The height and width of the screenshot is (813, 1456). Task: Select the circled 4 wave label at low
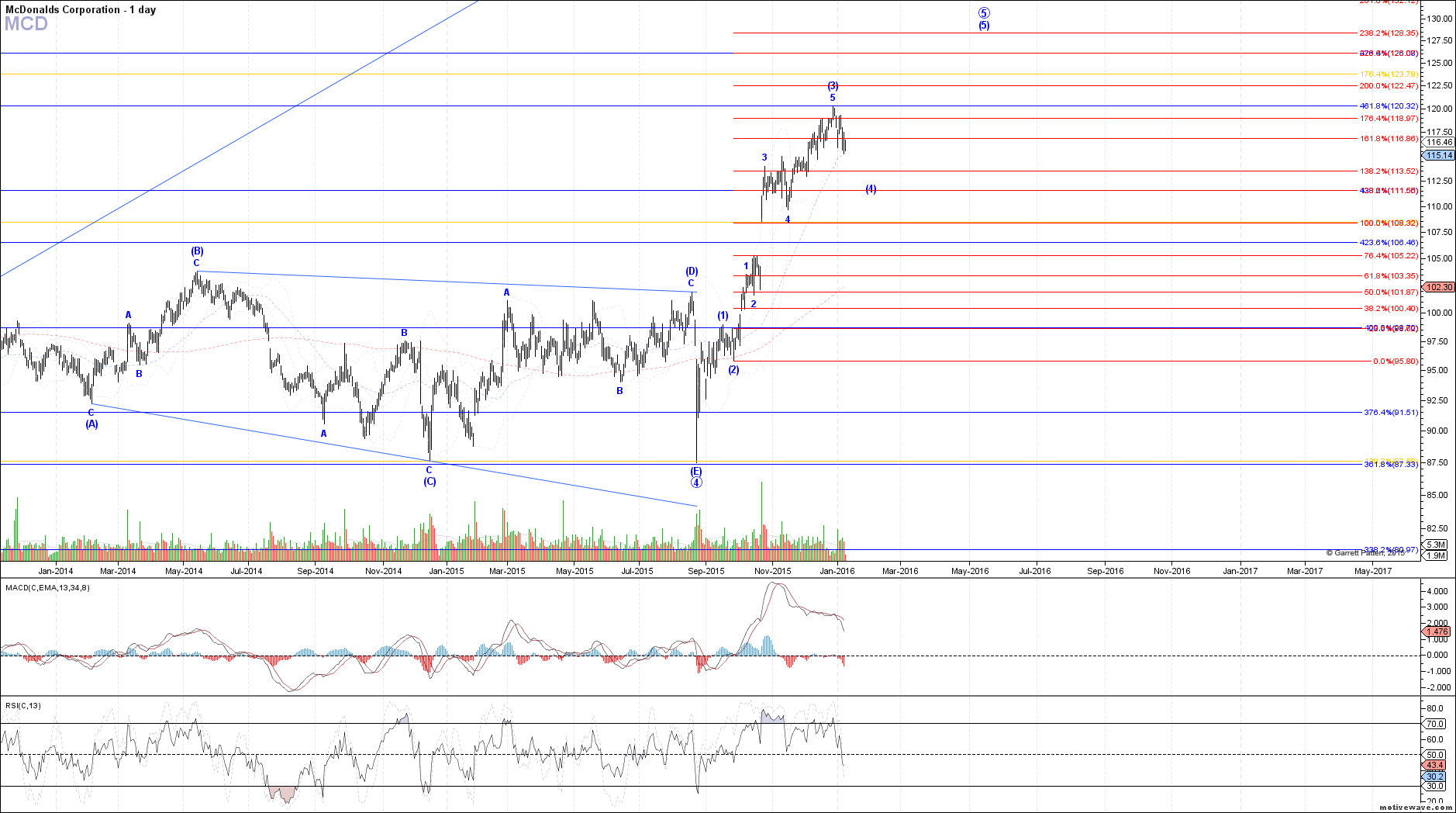tap(696, 483)
